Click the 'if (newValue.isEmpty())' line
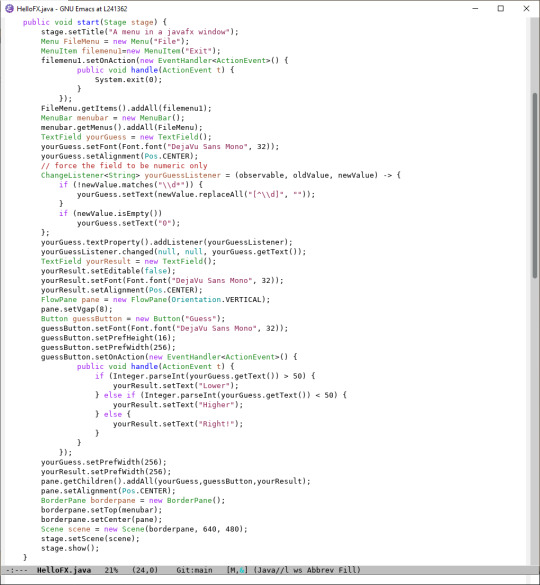Screen dimensions: 540x585 coord(110,213)
